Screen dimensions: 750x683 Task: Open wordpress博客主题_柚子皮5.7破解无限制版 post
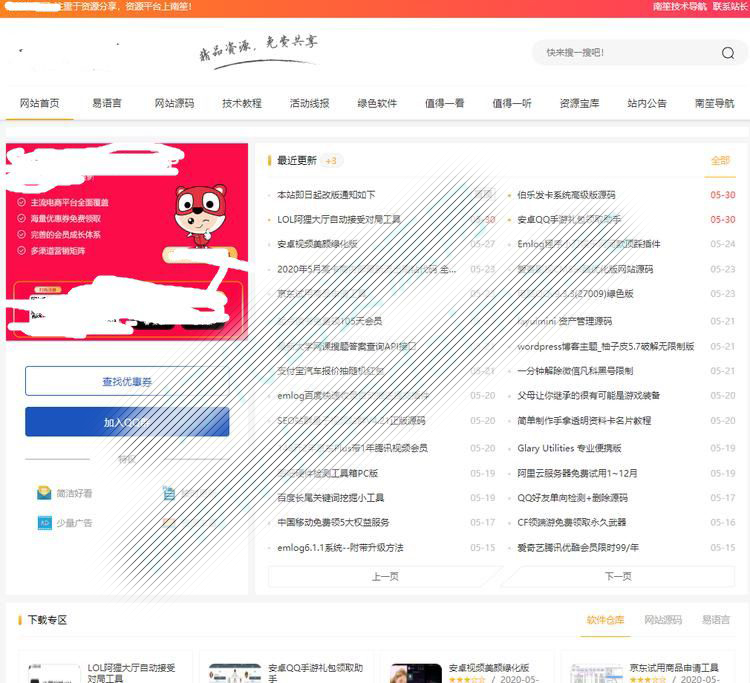pos(606,346)
